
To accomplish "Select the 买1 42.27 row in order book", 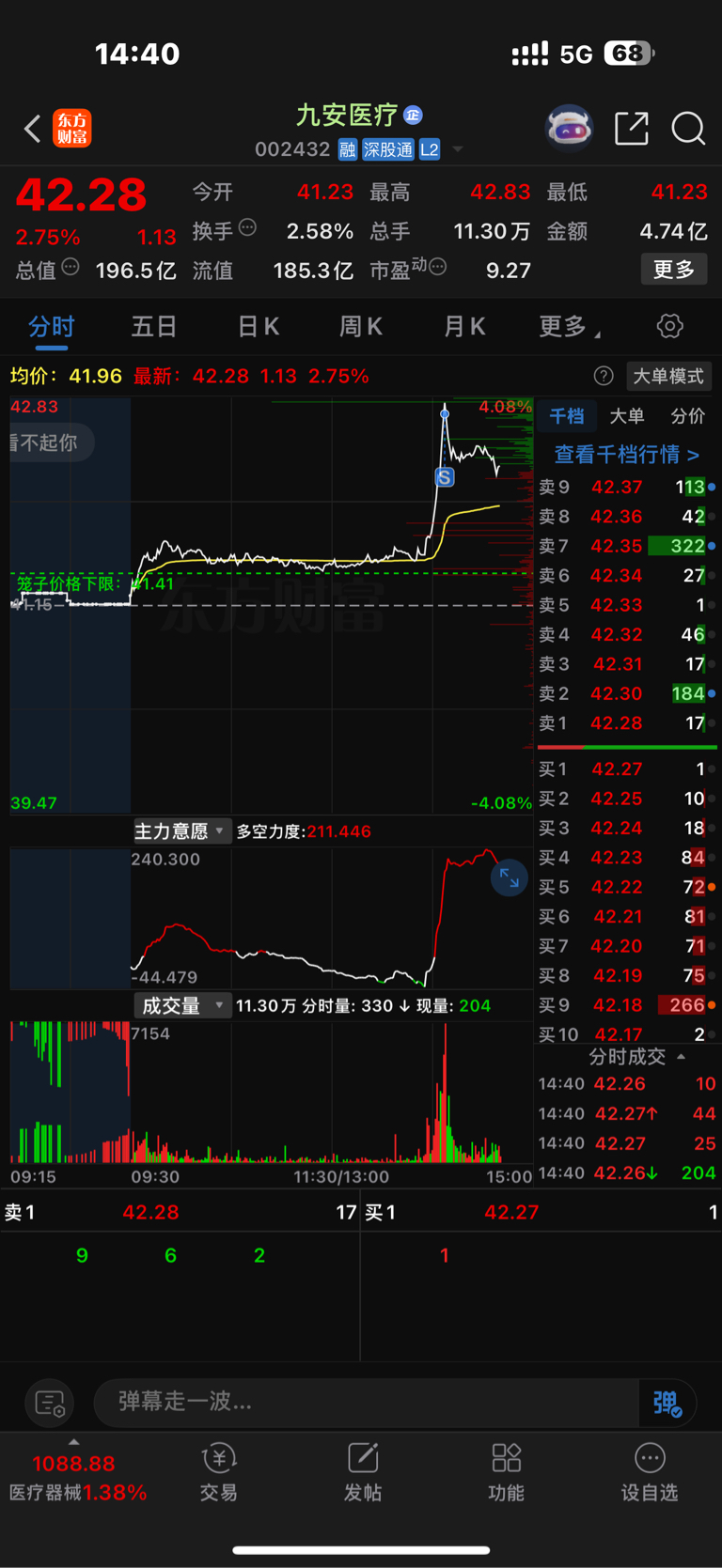I will click(x=627, y=768).
